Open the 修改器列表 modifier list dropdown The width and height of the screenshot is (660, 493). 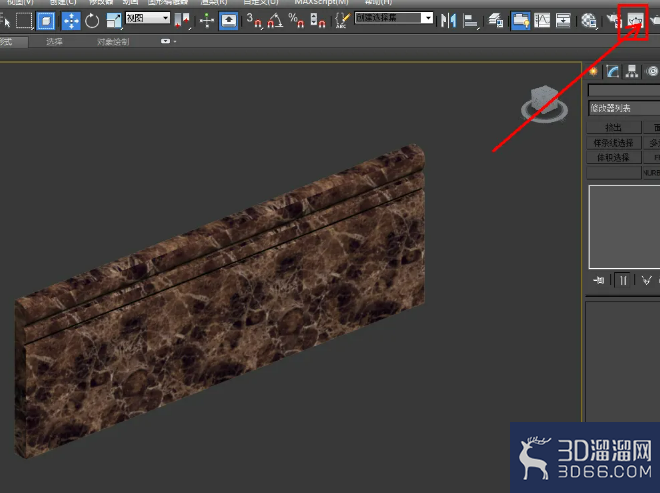point(624,108)
